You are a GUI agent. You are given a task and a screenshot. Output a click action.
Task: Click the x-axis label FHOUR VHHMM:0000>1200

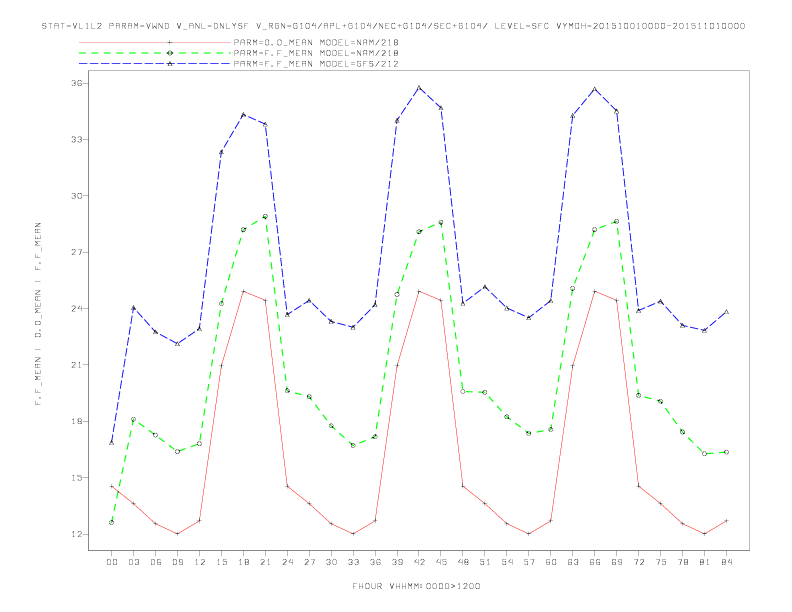click(x=416, y=586)
